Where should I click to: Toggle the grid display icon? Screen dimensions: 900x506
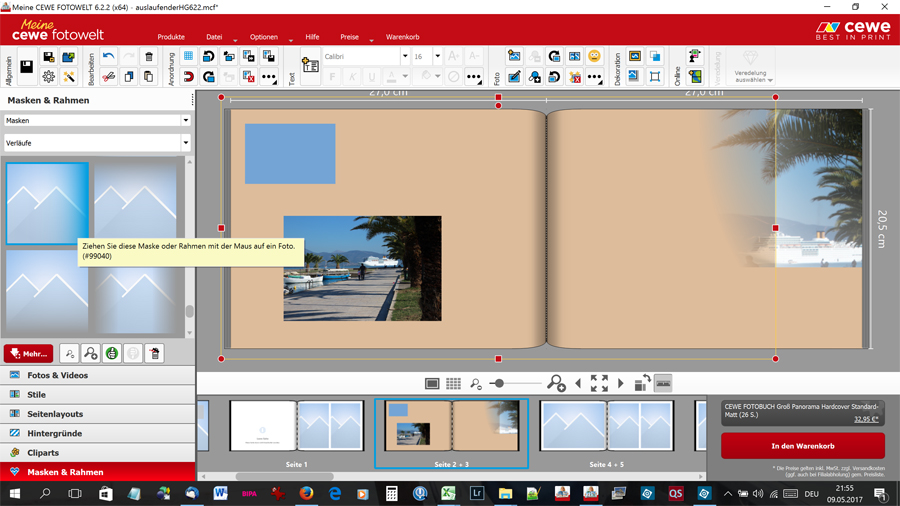click(188, 57)
